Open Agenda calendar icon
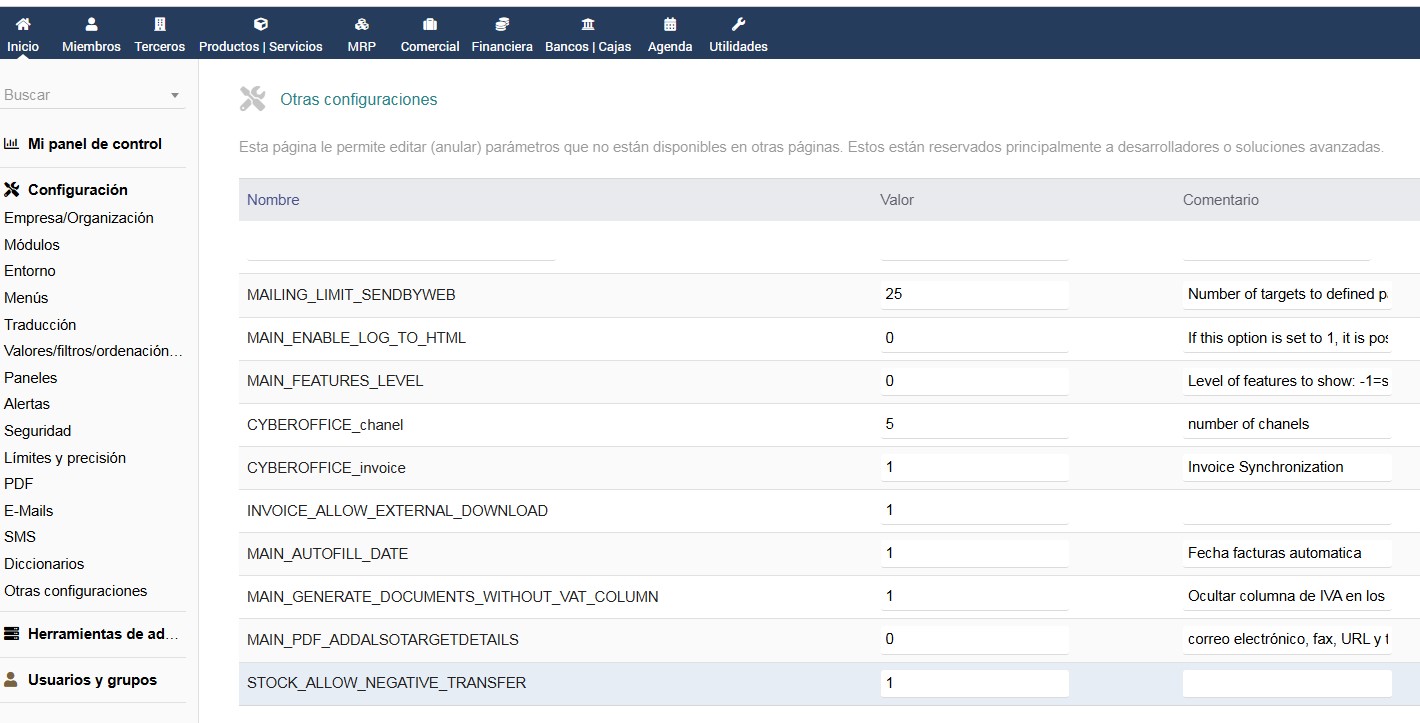Screen dimensions: 1420x723 click(x=670, y=24)
